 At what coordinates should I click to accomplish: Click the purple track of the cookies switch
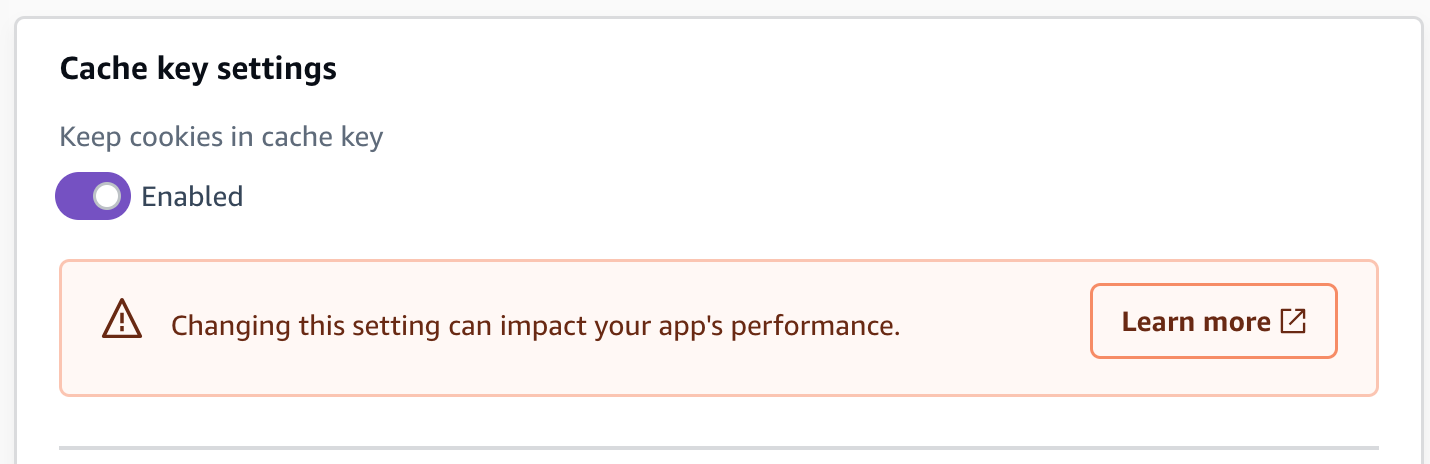pyautogui.click(x=74, y=196)
